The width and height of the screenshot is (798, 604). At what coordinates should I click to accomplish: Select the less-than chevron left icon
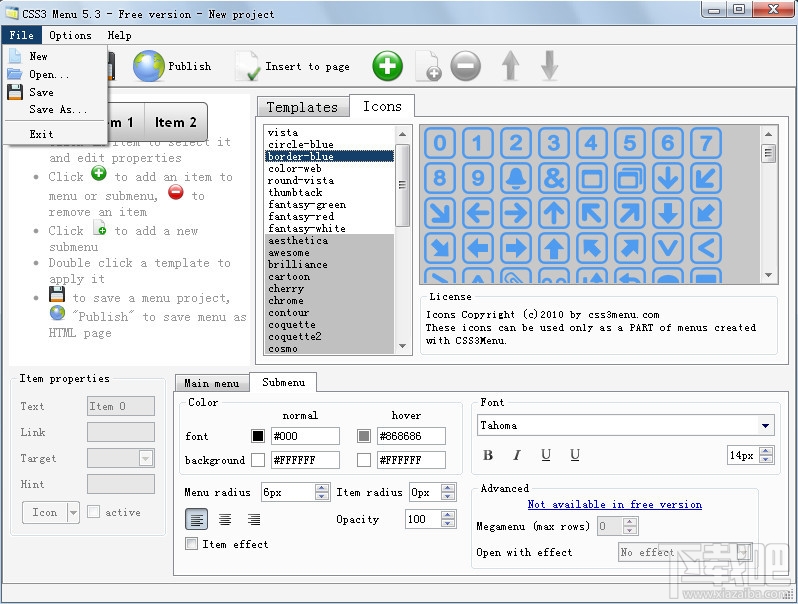(x=706, y=248)
